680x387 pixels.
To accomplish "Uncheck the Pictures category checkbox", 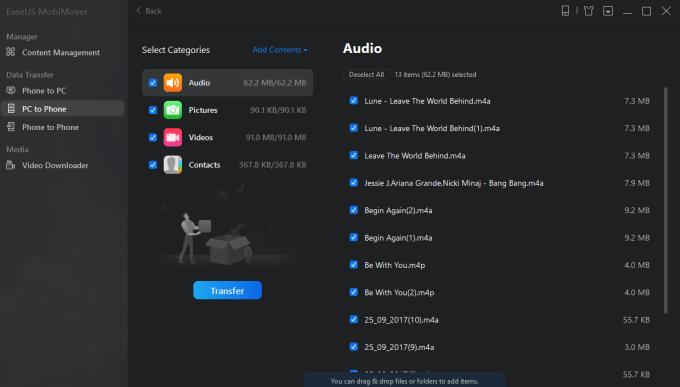I will 153,110.
